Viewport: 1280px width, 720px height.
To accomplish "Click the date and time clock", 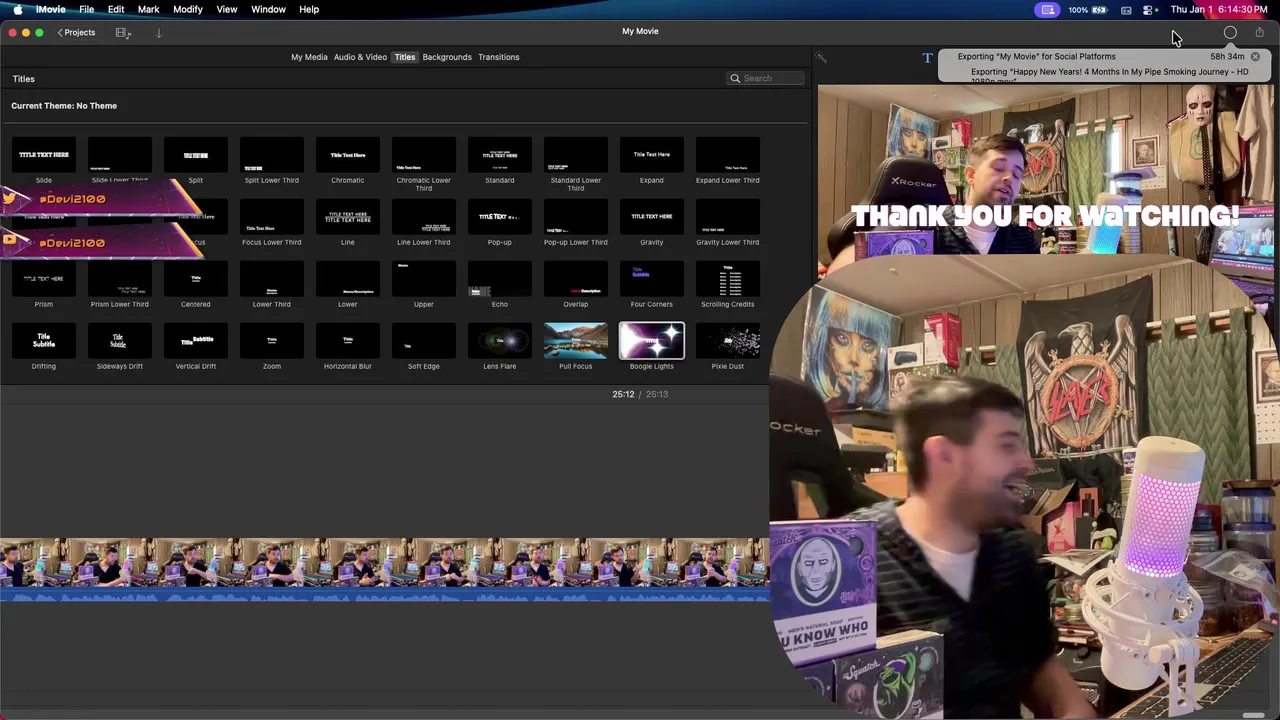I will [1219, 9].
